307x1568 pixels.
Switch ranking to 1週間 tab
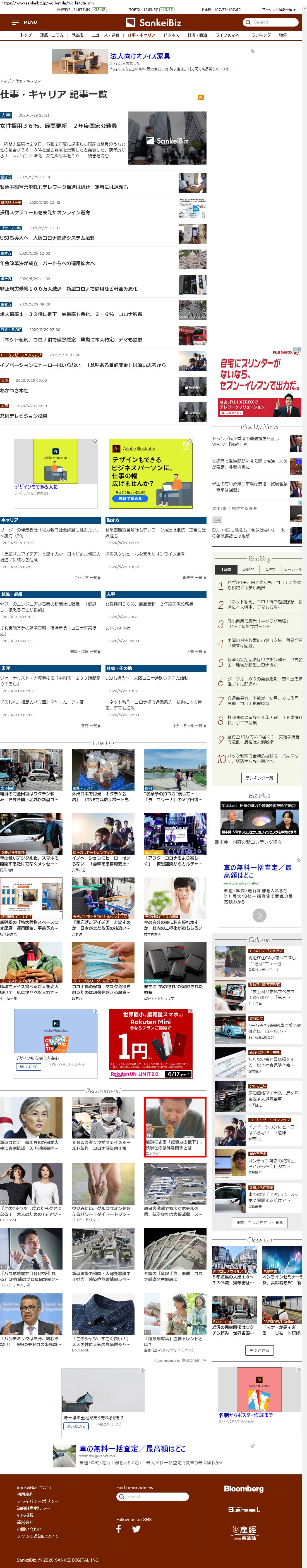[x=270, y=569]
